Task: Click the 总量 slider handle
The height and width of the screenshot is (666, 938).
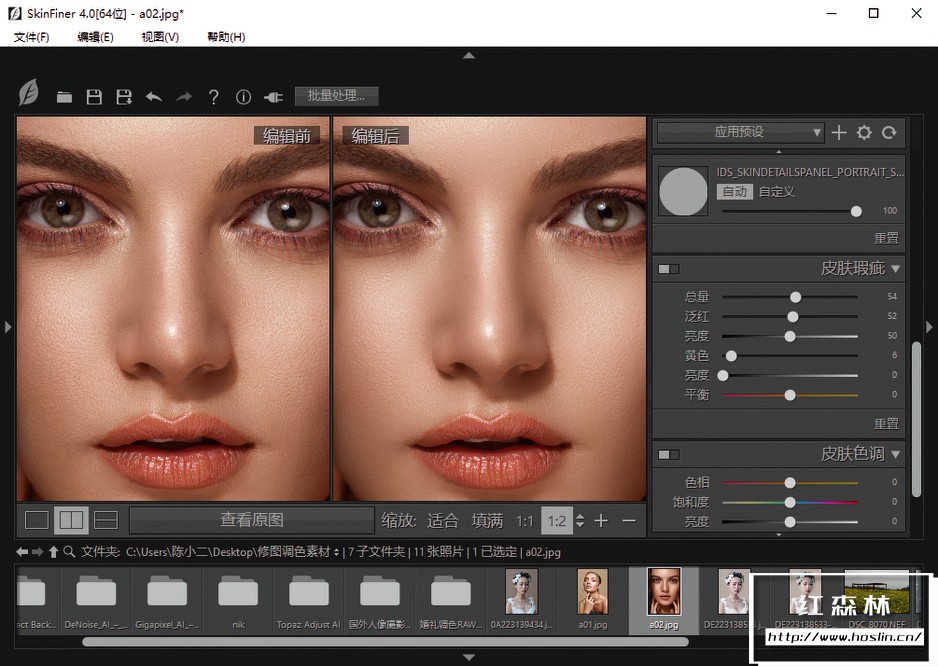Action: coord(795,297)
